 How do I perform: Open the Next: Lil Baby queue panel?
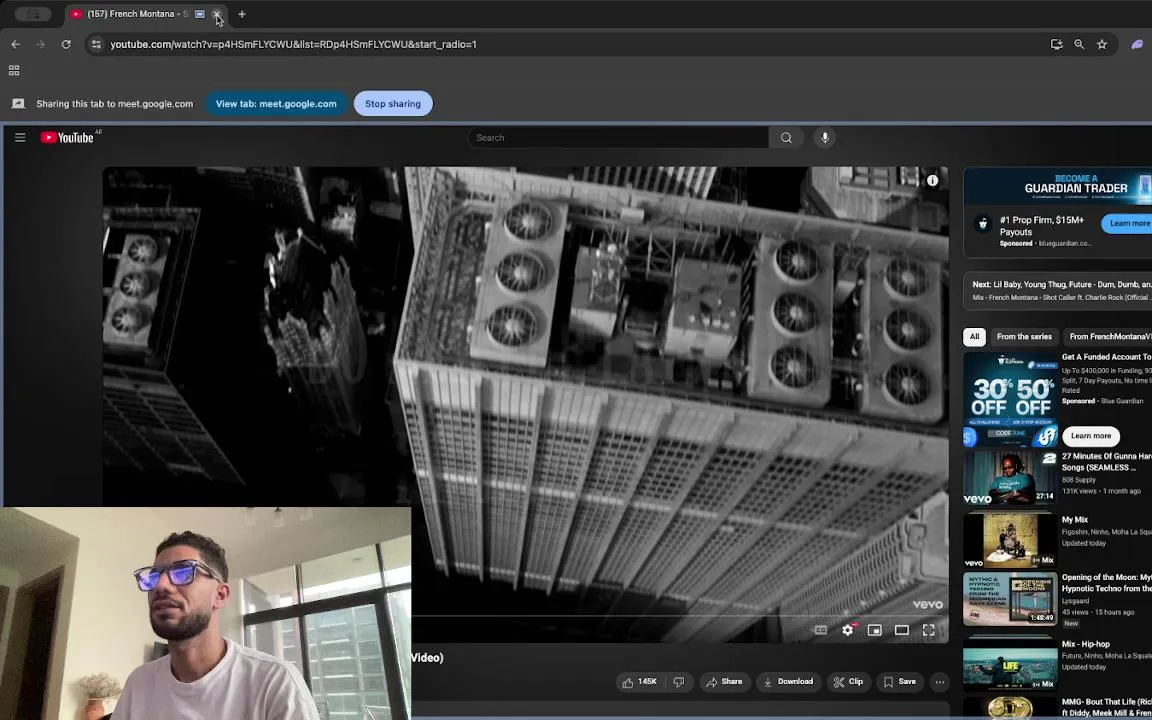1057,291
